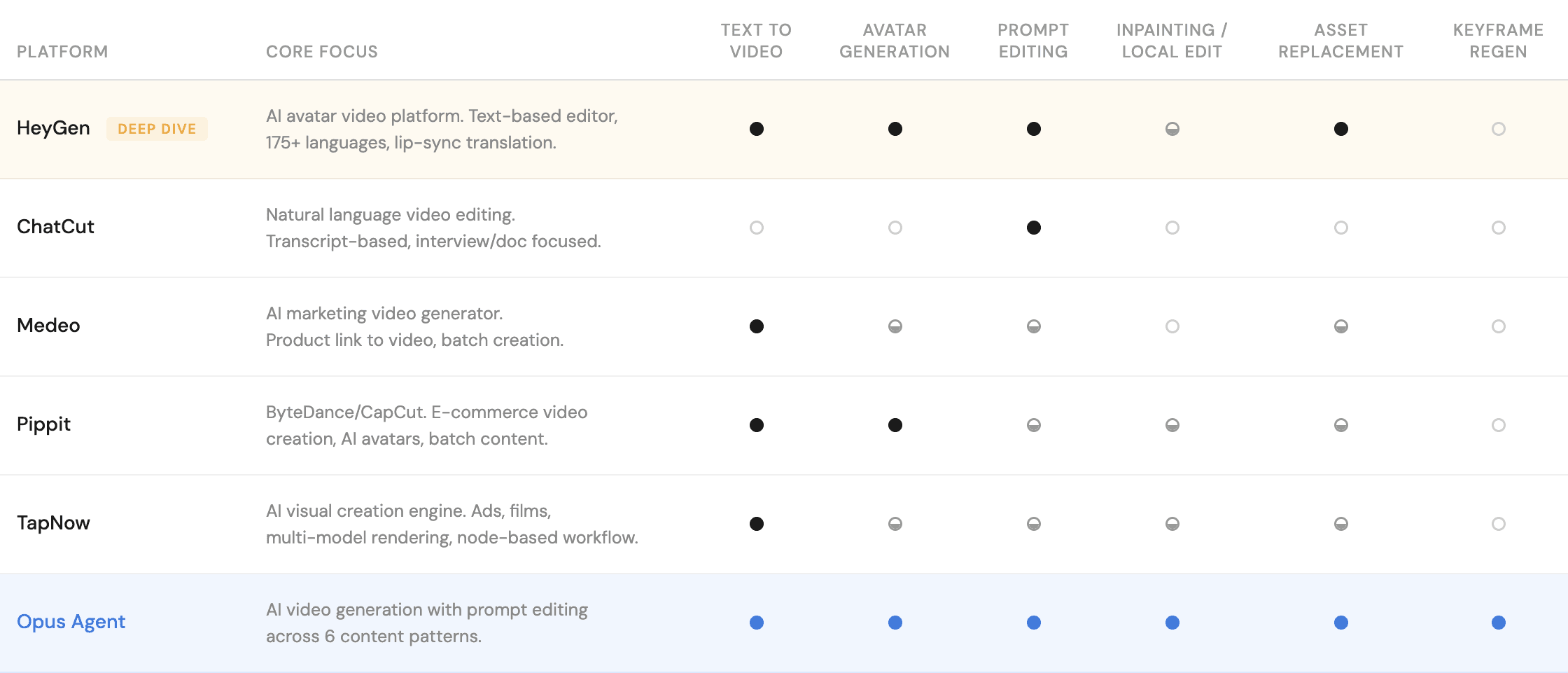Image resolution: width=1568 pixels, height=673 pixels.
Task: Click the DEEP DIVE badge next to HeyGen
Action: point(157,129)
